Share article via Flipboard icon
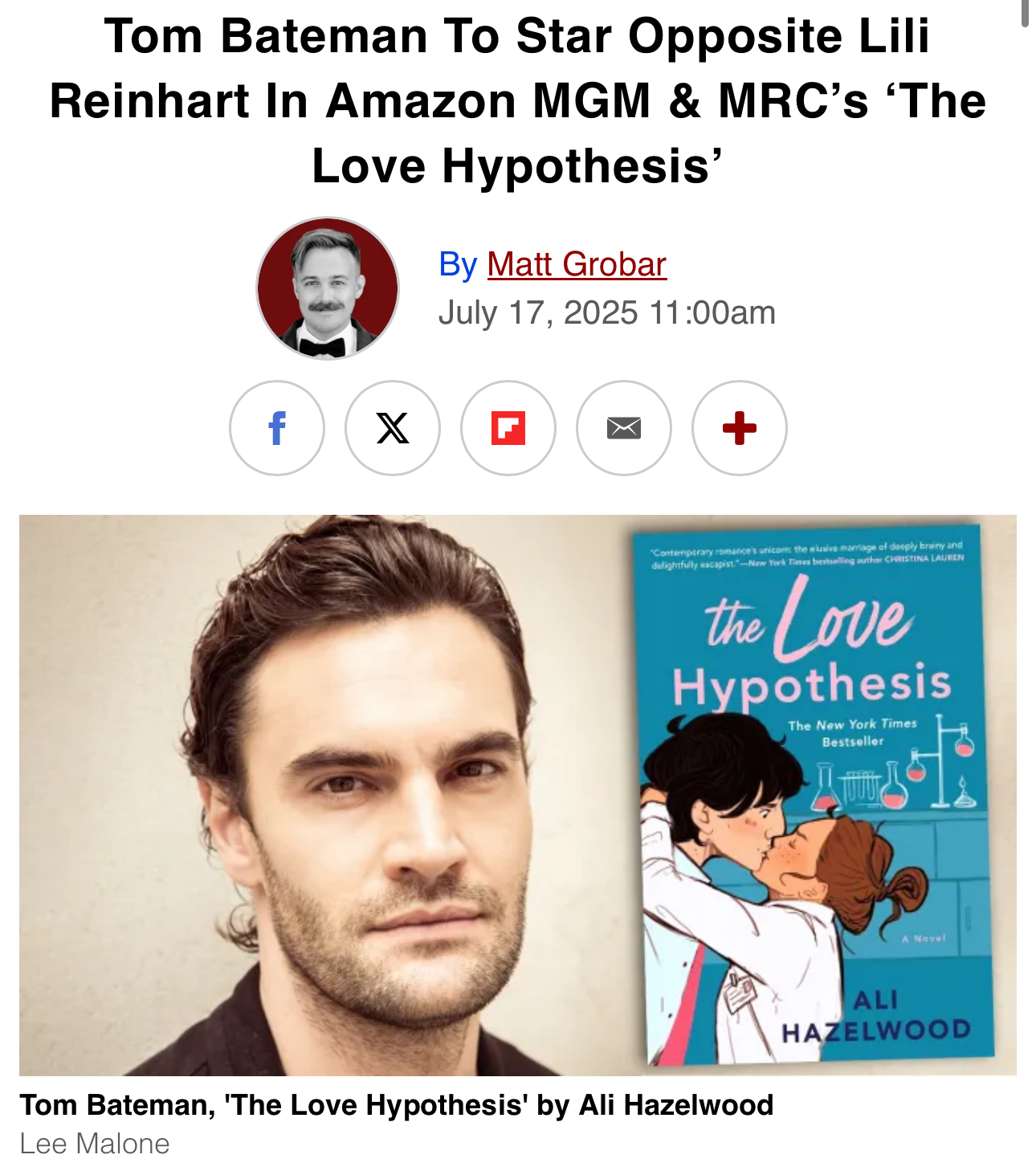The height and width of the screenshot is (1171, 1036). pyautogui.click(x=508, y=428)
